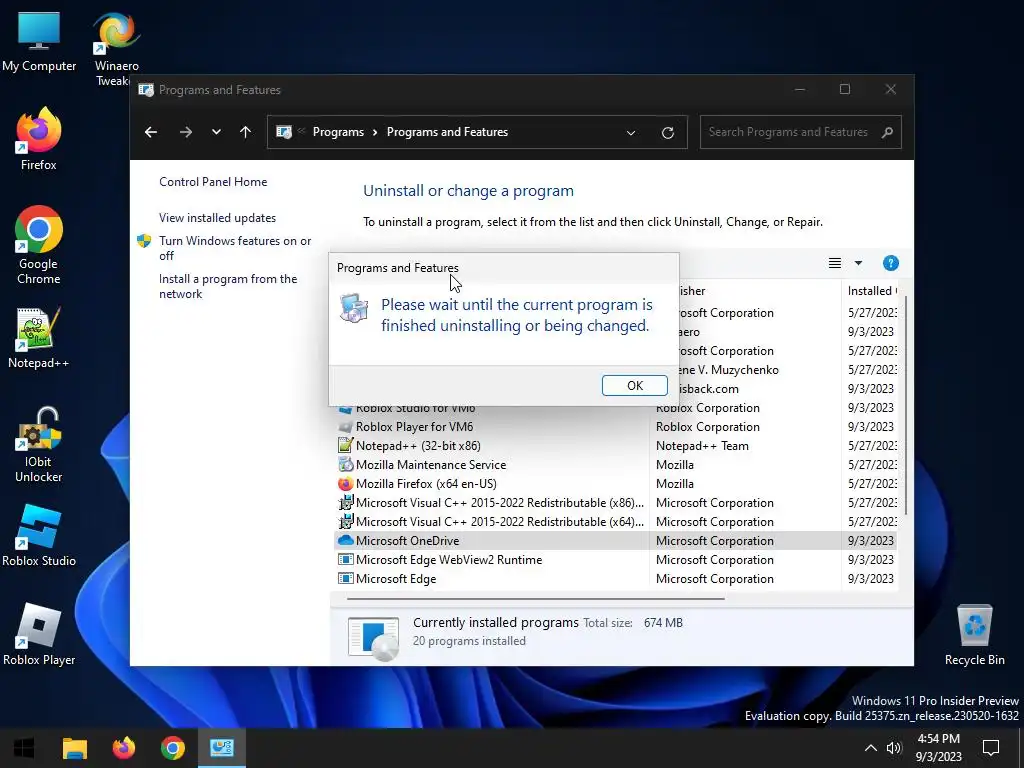Open My Computer desktop icon
The width and height of the screenshot is (1024, 768).
coord(39,42)
